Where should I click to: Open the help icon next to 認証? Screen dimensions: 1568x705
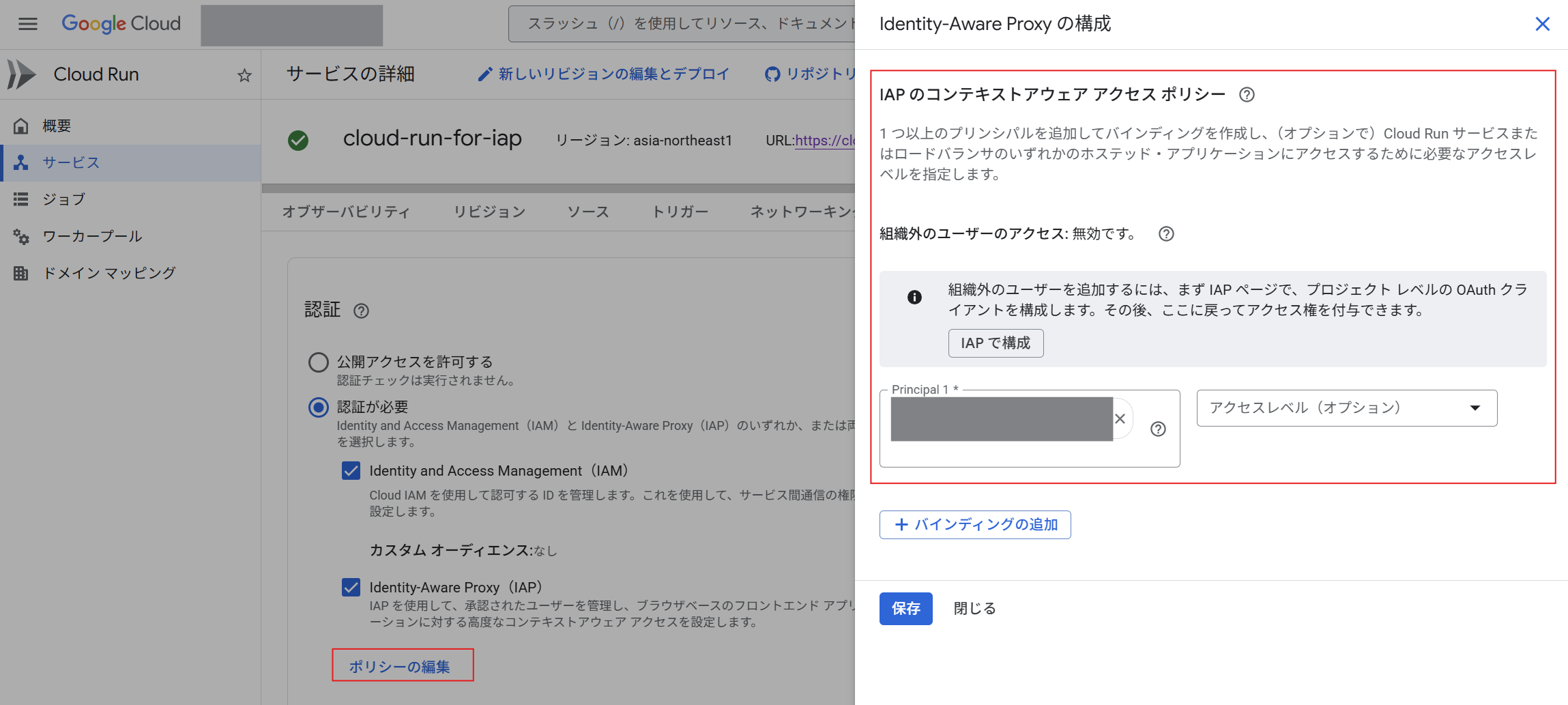click(x=361, y=311)
